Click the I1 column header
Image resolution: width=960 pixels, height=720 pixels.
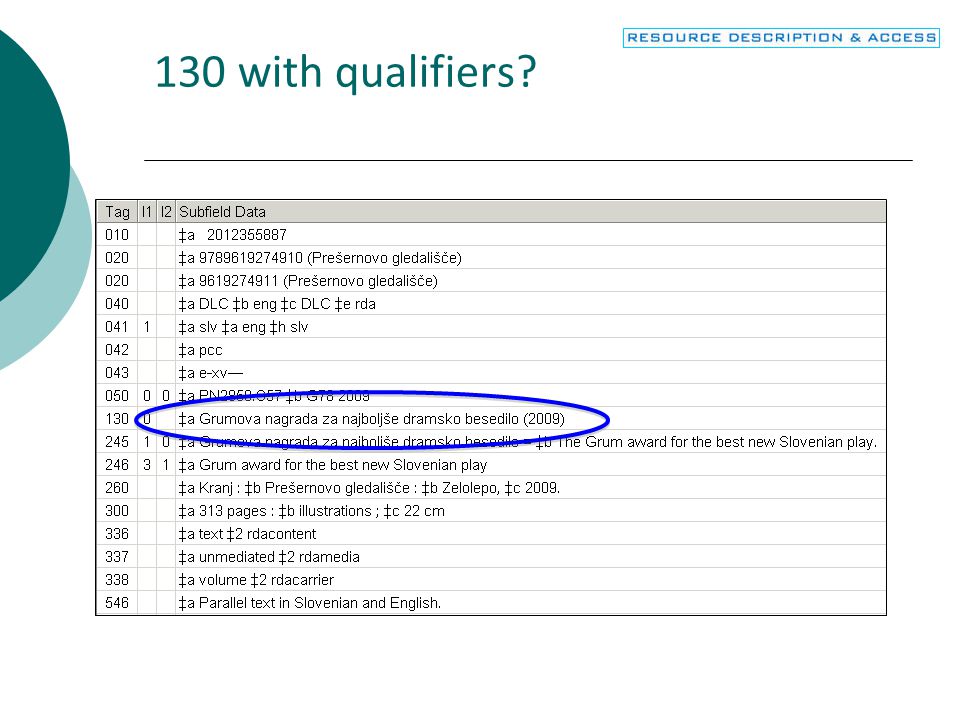coord(146,212)
